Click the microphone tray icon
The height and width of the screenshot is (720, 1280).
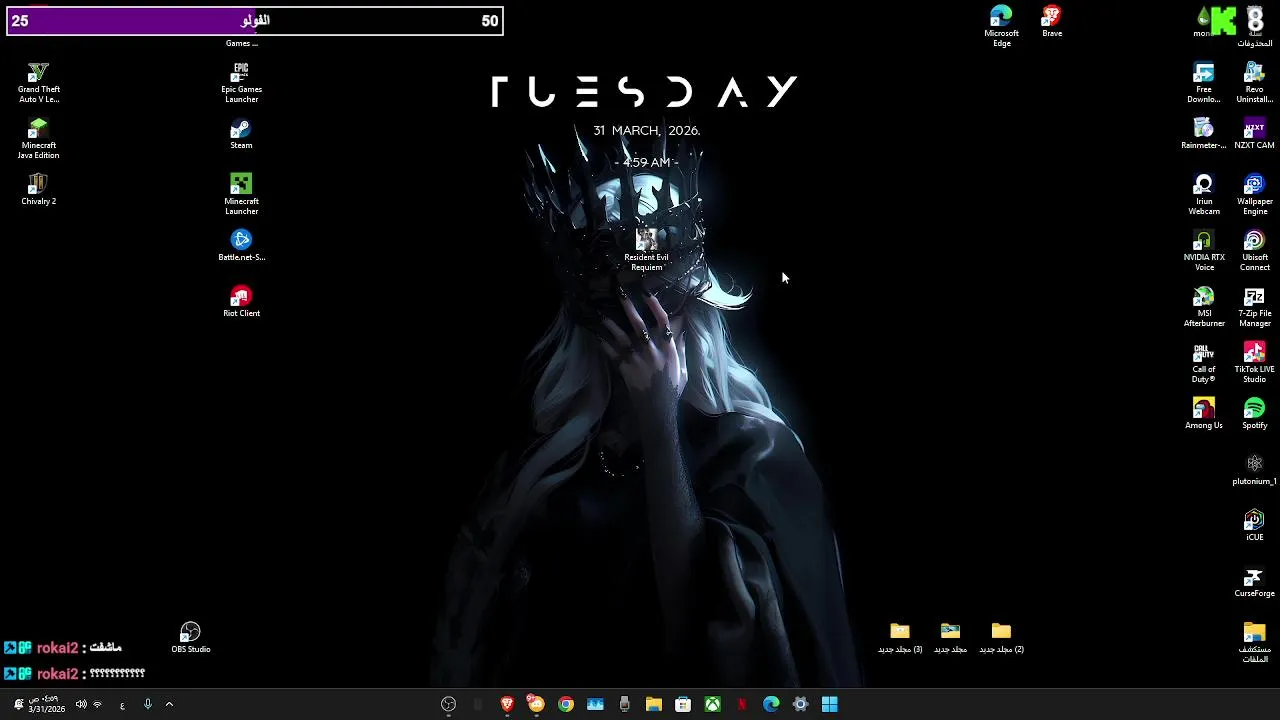[x=147, y=704]
